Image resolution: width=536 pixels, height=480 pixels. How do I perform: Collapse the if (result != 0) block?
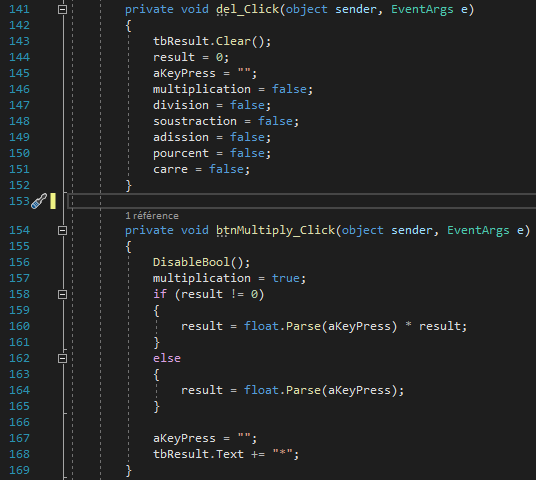tap(62, 295)
